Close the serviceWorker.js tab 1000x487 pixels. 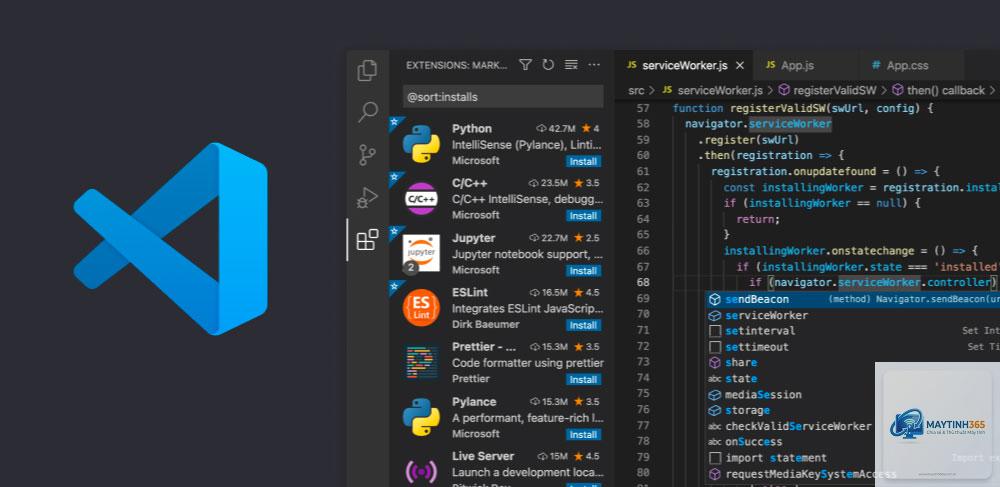740,66
